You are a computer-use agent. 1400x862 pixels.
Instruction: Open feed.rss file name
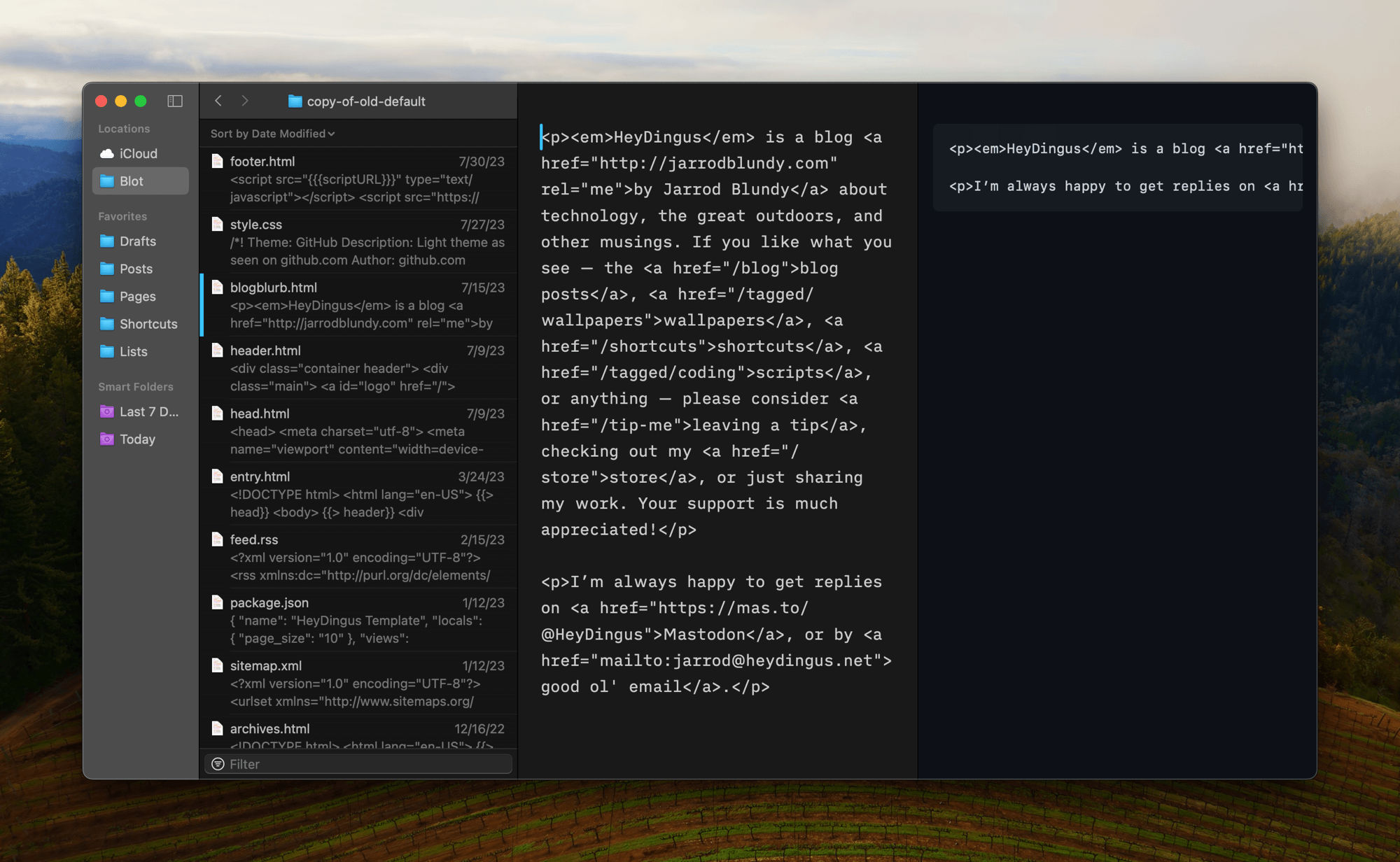[254, 539]
